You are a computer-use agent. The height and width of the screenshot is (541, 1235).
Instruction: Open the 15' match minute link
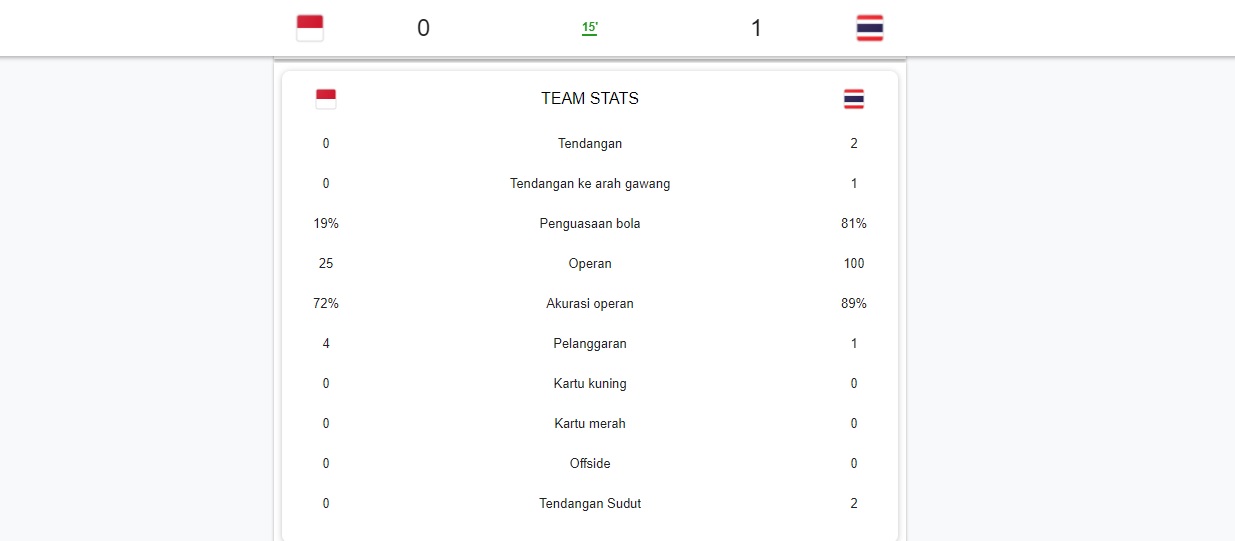tap(590, 28)
